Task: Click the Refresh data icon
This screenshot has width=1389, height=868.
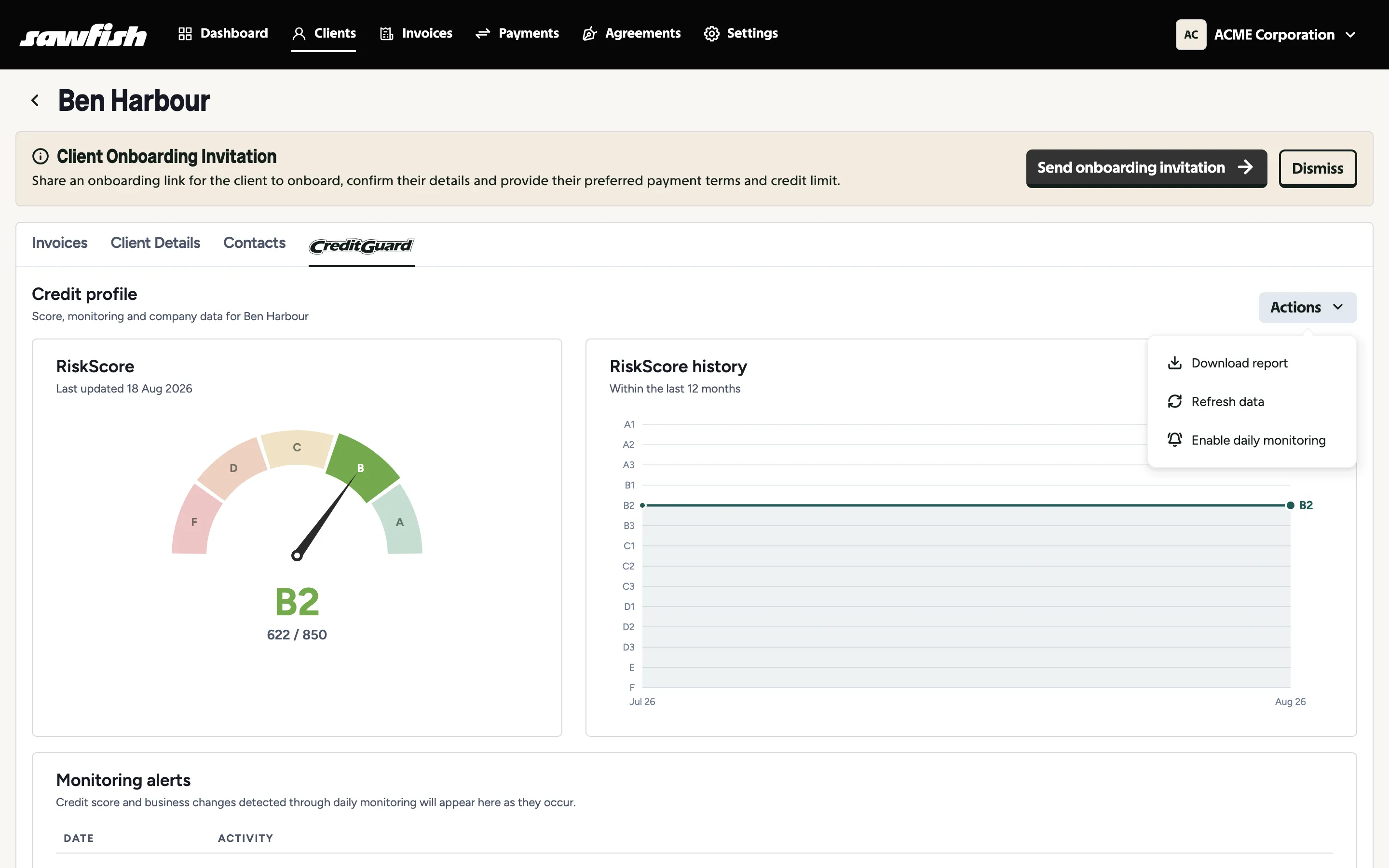Action: (1174, 401)
